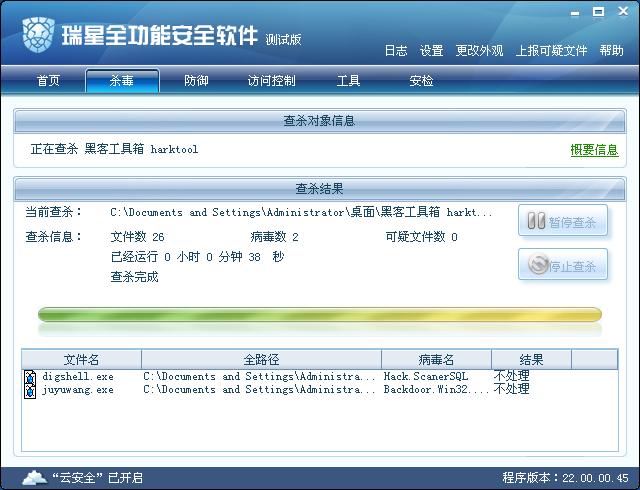This screenshot has height=490, width=640.
Task: Click the Hack.ScanerSQL virus name
Action: tap(426, 376)
